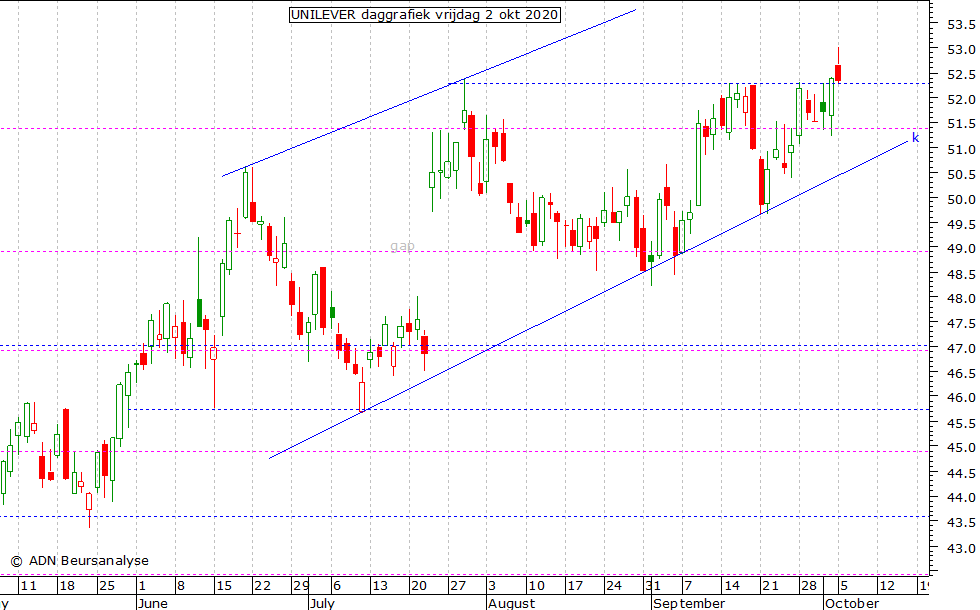Click the June month label
This screenshot has width=980, height=610.
click(x=152, y=603)
